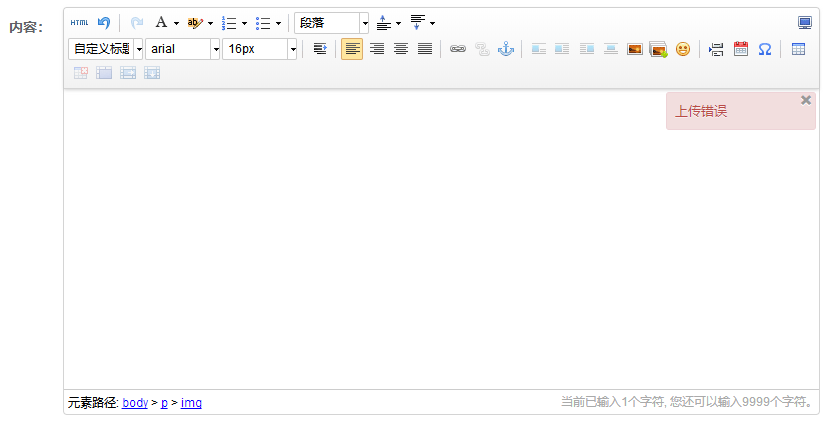
Task: Expand spacing-before-paragraph options arrow
Action: click(398, 23)
